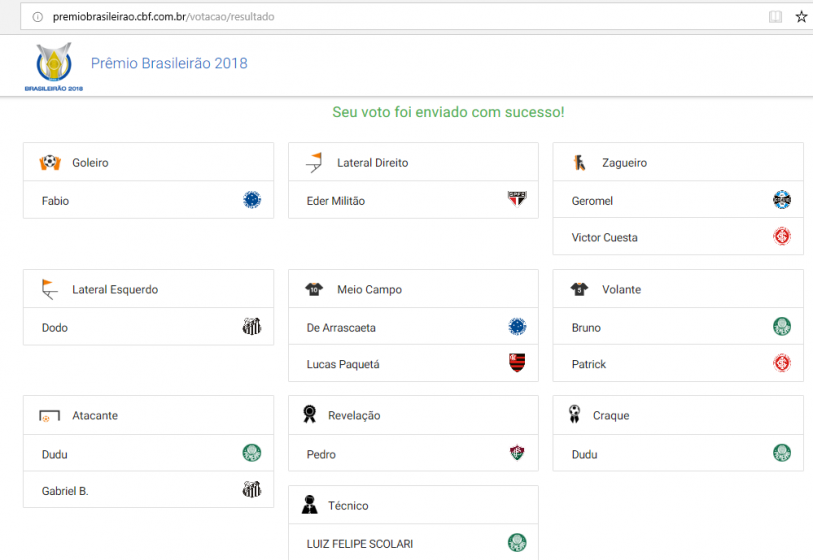Click the Craque category header
Image resolution: width=813 pixels, height=560 pixels.
[611, 415]
